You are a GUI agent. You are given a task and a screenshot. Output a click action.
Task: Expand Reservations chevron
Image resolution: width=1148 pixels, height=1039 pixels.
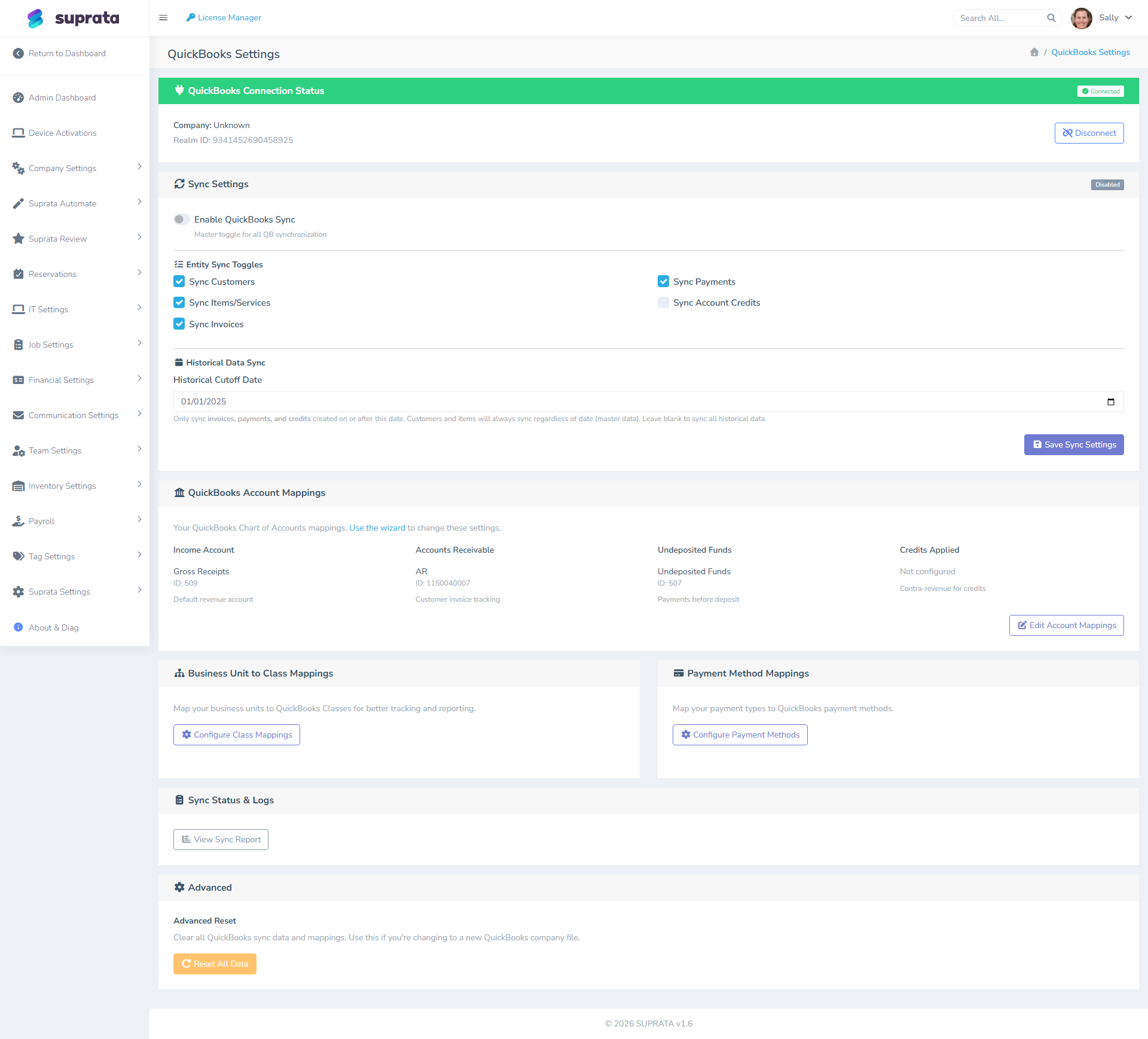pyautogui.click(x=139, y=273)
